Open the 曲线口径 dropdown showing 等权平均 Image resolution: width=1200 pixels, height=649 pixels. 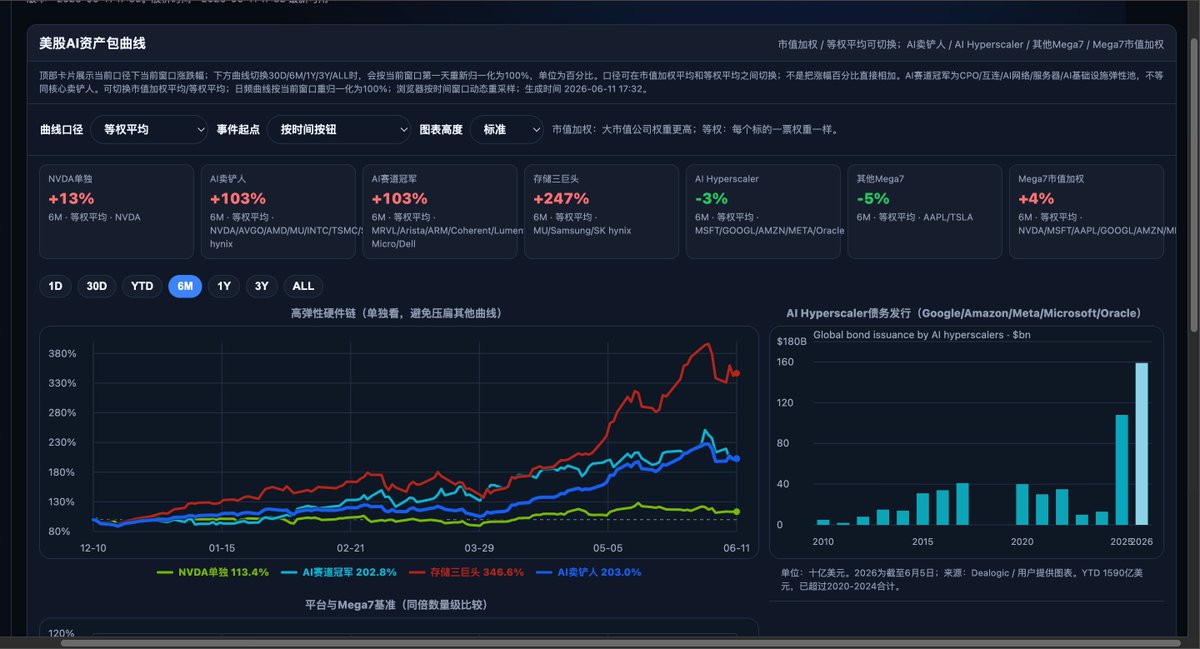coord(149,129)
